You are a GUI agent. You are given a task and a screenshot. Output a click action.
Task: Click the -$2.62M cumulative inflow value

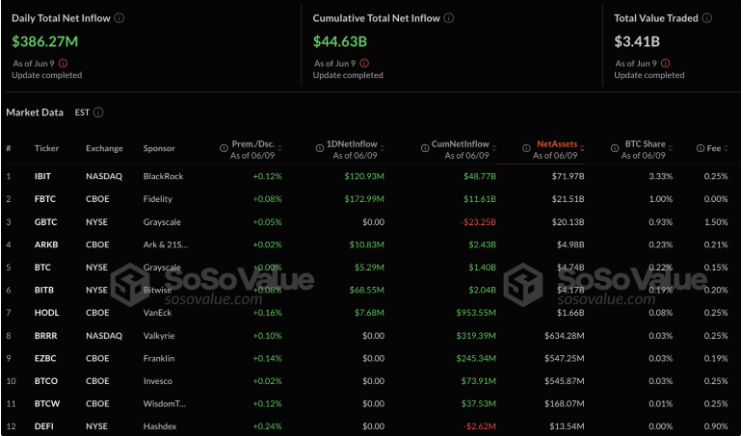[x=479, y=427]
